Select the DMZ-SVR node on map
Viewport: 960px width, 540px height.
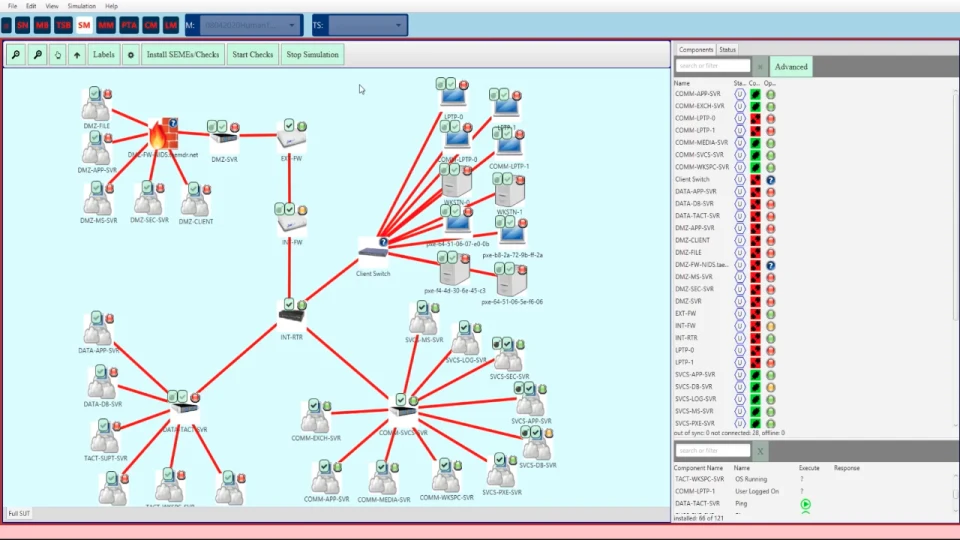(223, 137)
